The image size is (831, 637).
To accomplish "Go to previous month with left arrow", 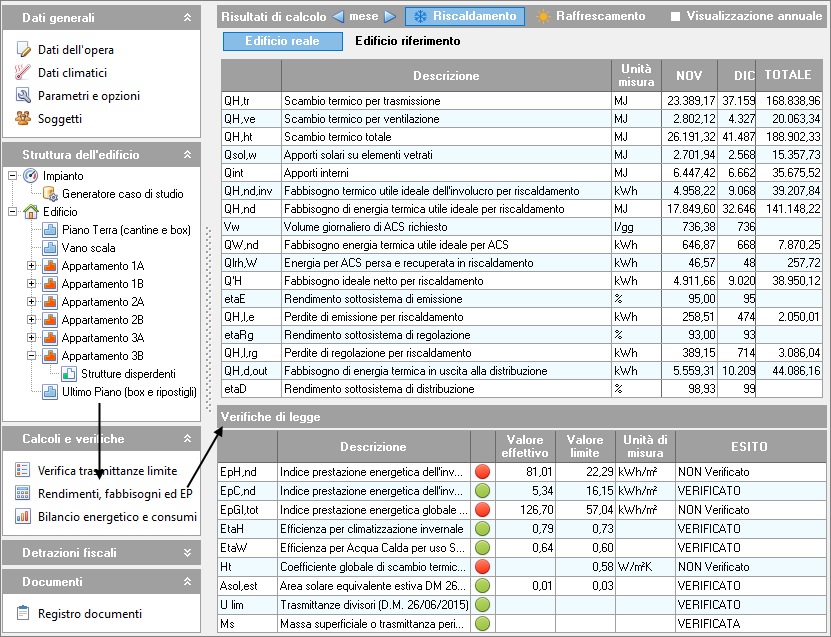I will pos(338,17).
